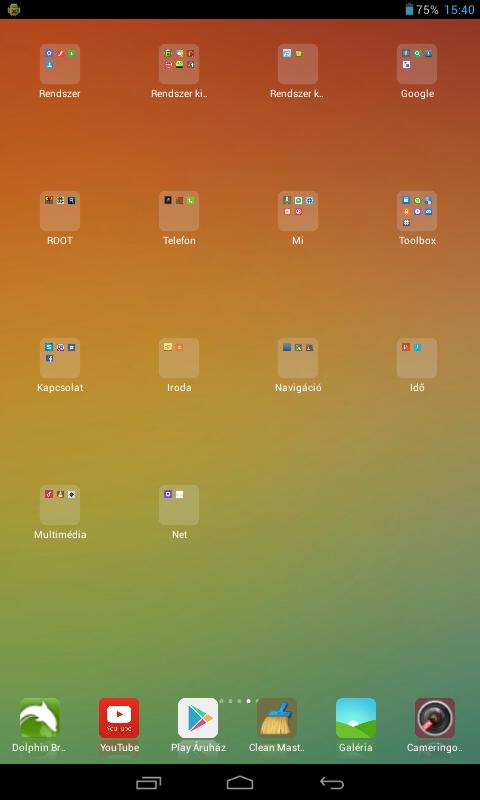This screenshot has width=480, height=800.
Task: Launch the Cameringo camera app
Action: (x=435, y=718)
